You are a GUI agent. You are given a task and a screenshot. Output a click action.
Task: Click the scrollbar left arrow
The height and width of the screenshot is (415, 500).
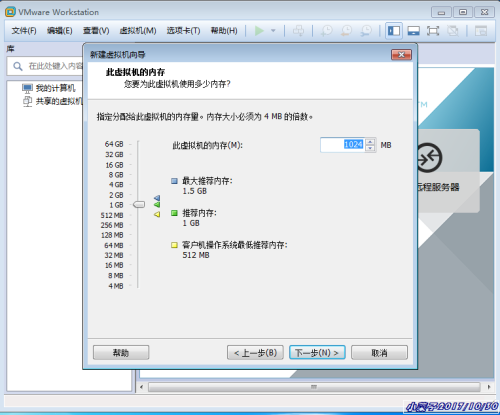(142, 387)
